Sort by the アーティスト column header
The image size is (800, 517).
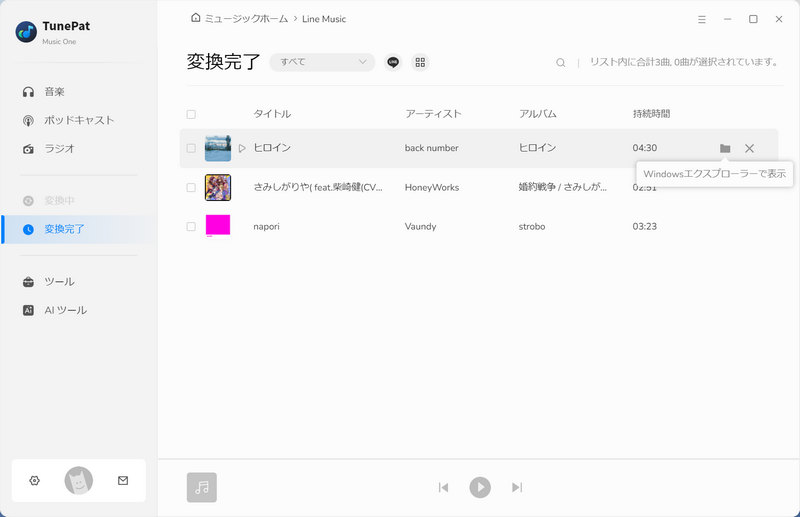click(x=433, y=114)
